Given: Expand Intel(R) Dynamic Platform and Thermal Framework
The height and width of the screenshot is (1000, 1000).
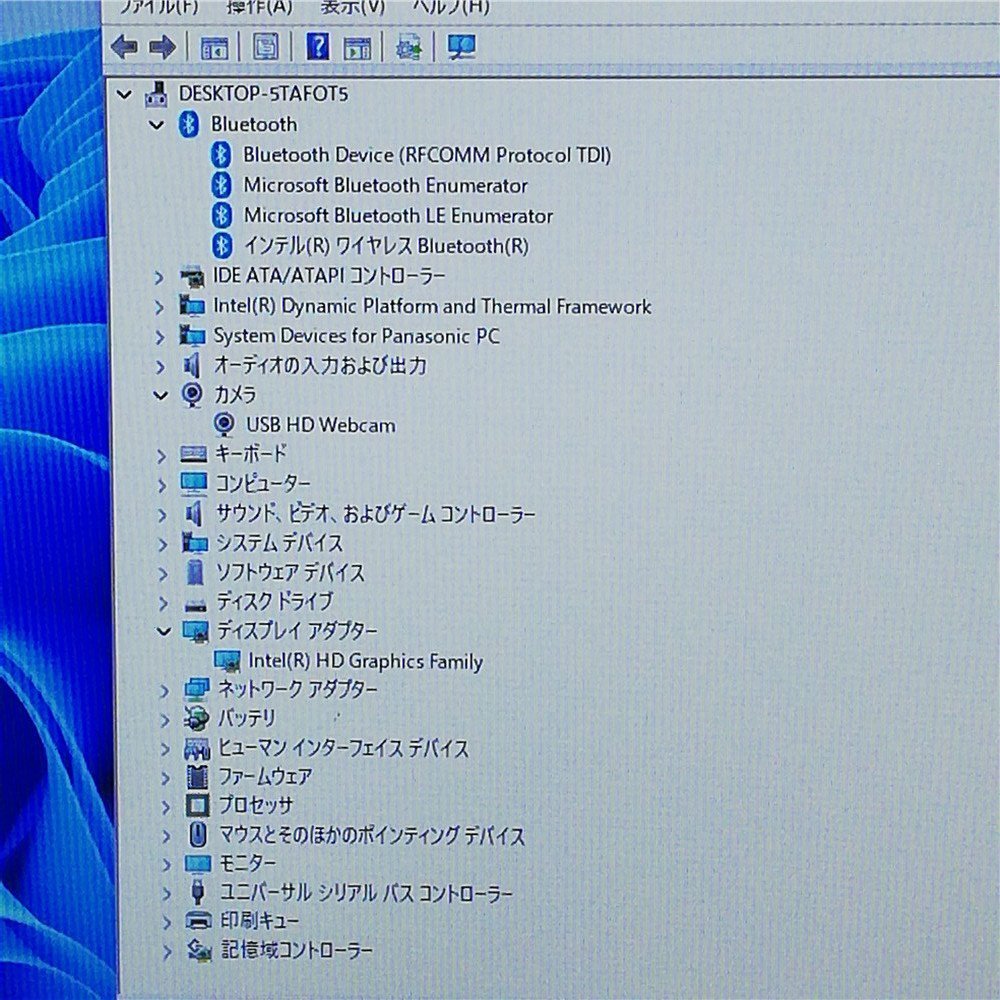Looking at the screenshot, I should [159, 307].
